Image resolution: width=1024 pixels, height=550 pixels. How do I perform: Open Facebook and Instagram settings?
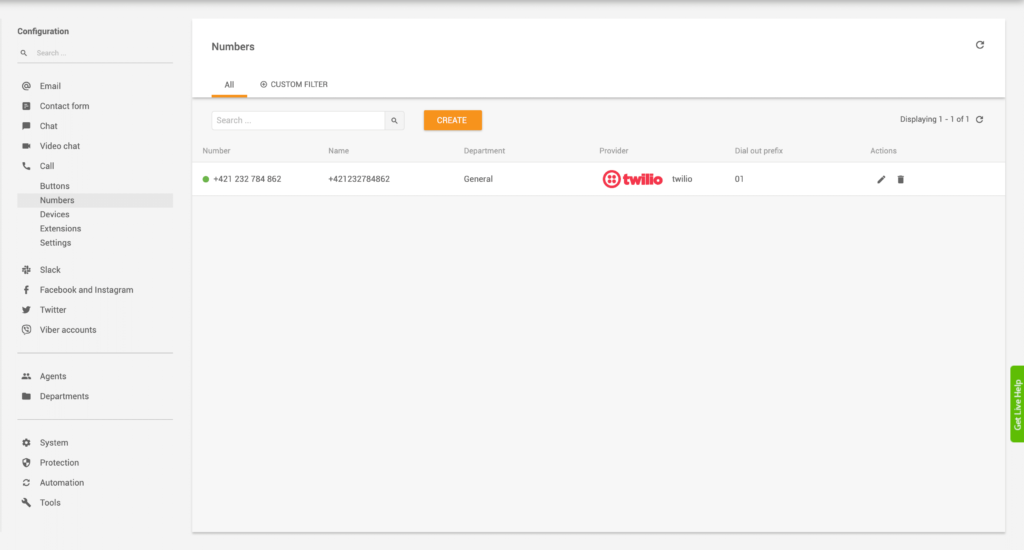point(86,290)
